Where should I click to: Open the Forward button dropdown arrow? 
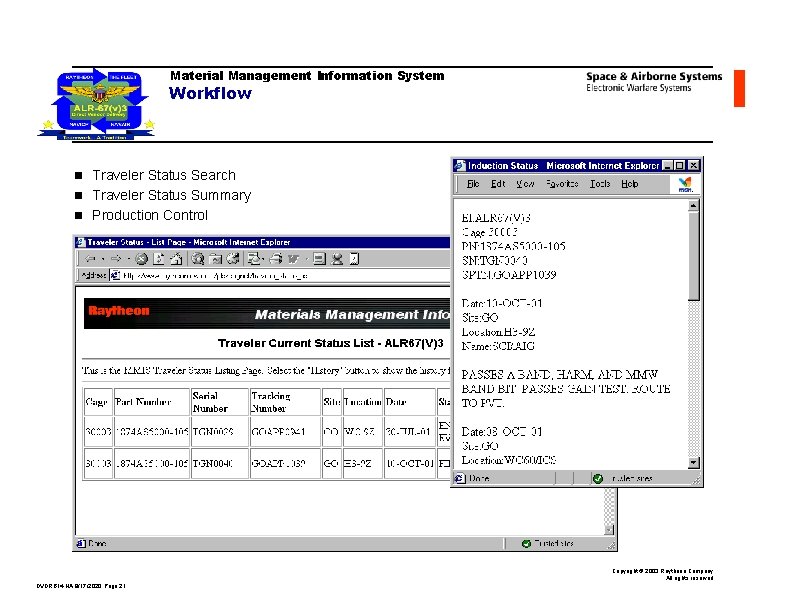[x=129, y=260]
